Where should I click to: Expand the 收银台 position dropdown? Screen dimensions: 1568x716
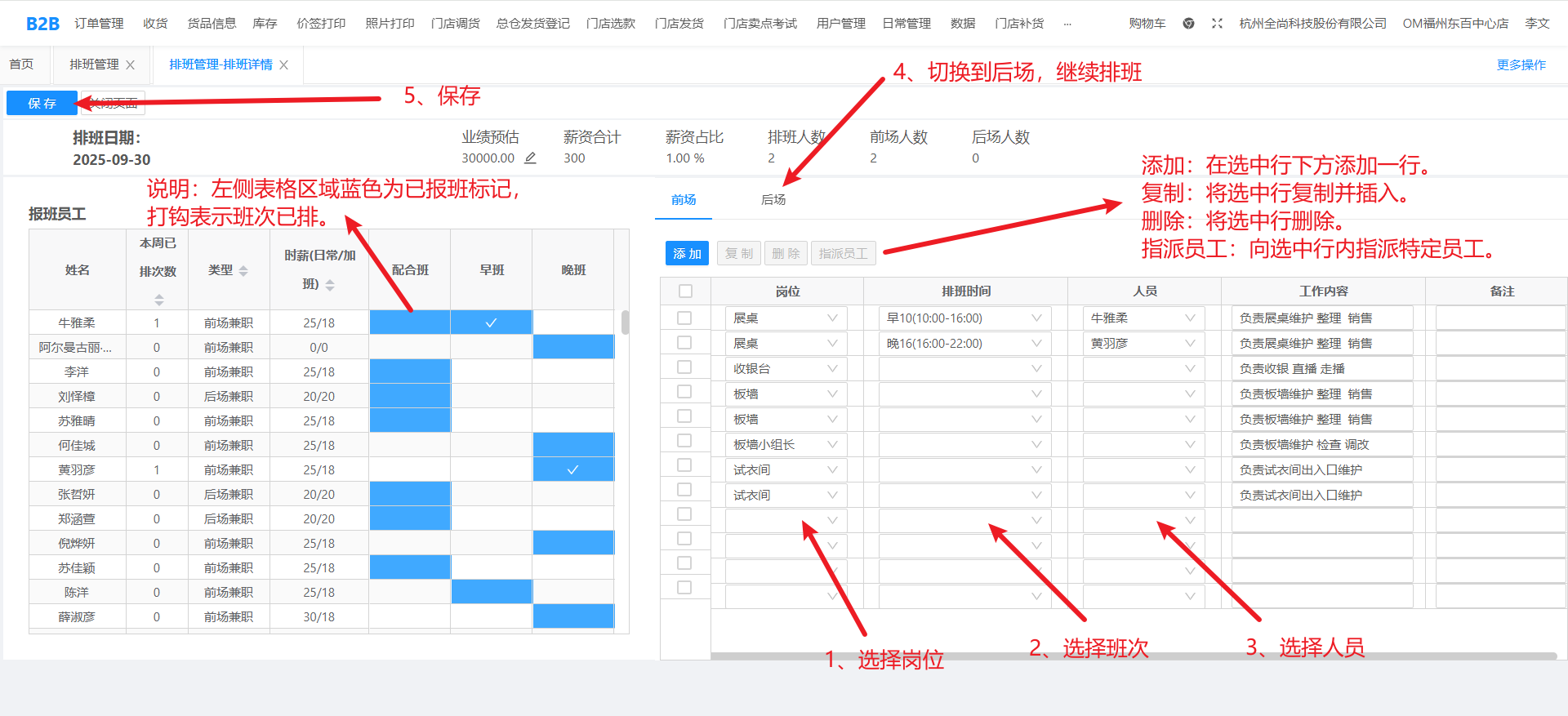[x=832, y=369]
